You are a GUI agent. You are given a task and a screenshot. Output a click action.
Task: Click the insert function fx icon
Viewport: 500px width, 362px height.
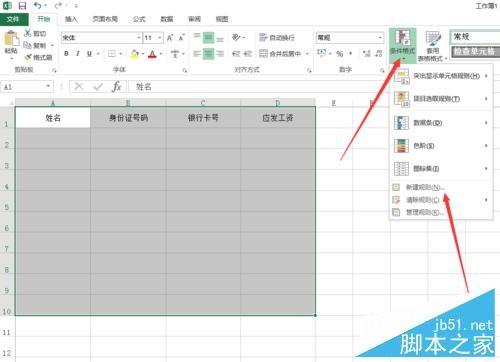(x=116, y=87)
